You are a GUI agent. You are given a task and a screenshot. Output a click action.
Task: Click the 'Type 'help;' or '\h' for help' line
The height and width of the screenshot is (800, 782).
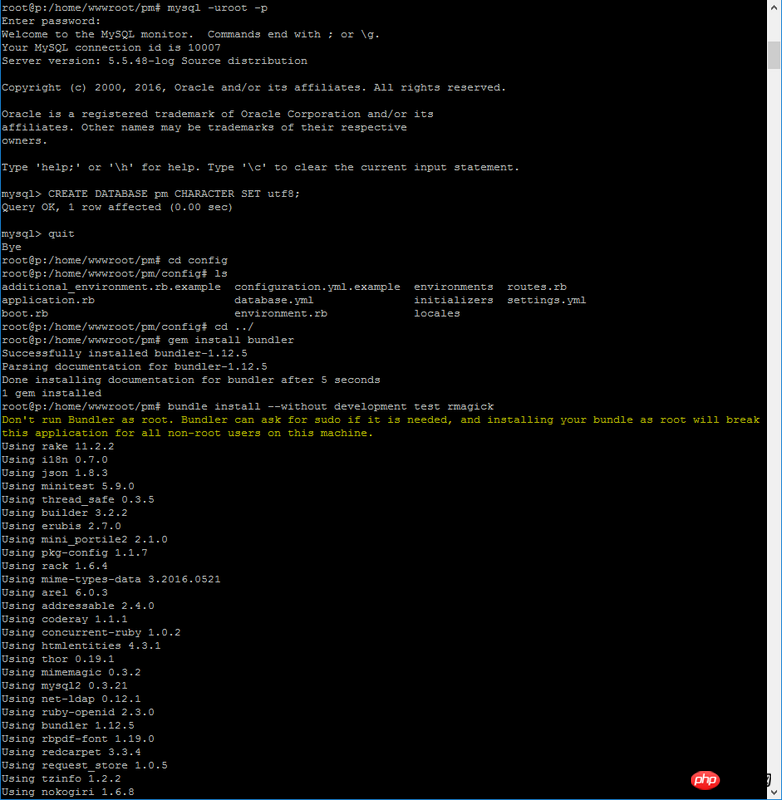[x=261, y=167]
